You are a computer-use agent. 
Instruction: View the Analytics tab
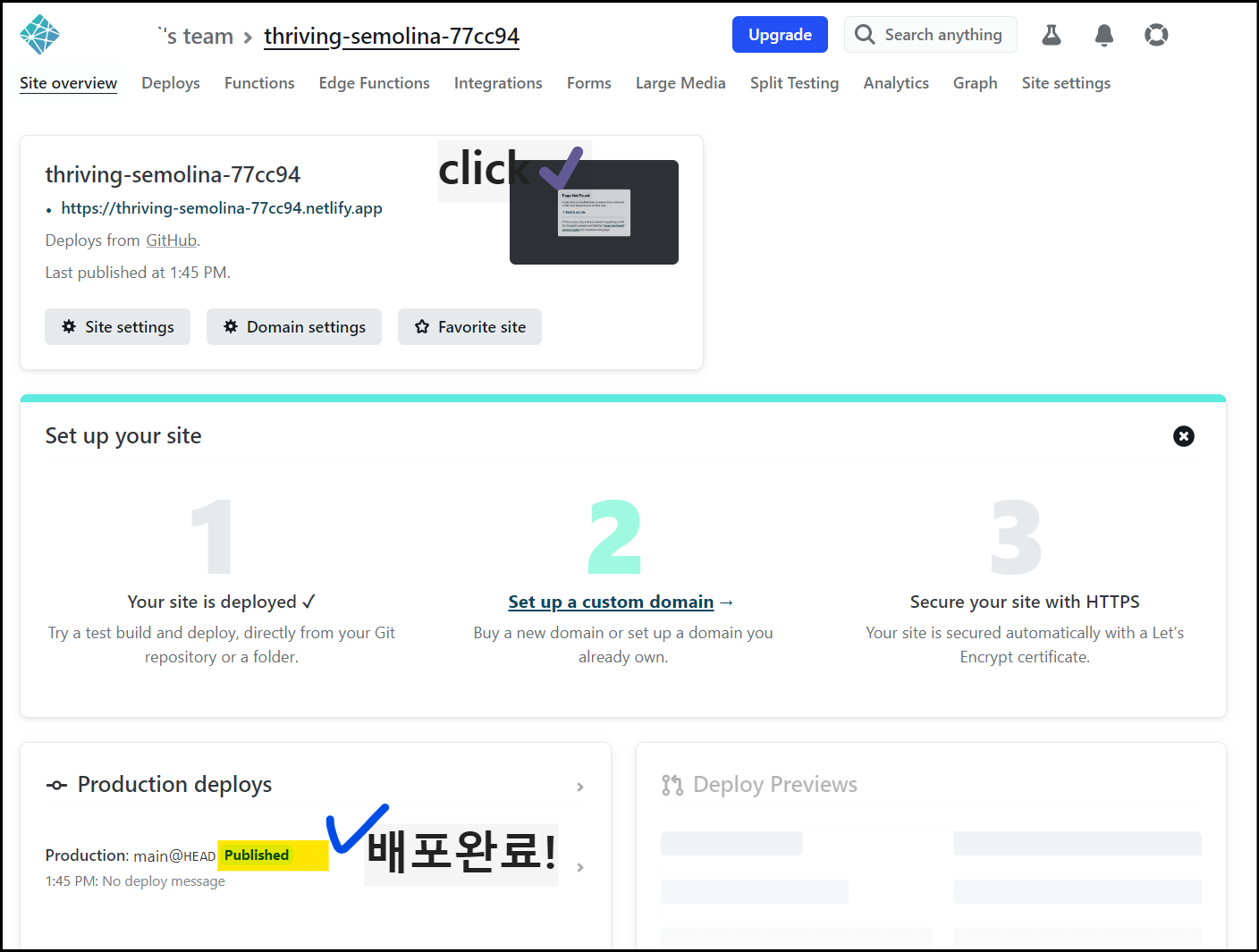896,83
